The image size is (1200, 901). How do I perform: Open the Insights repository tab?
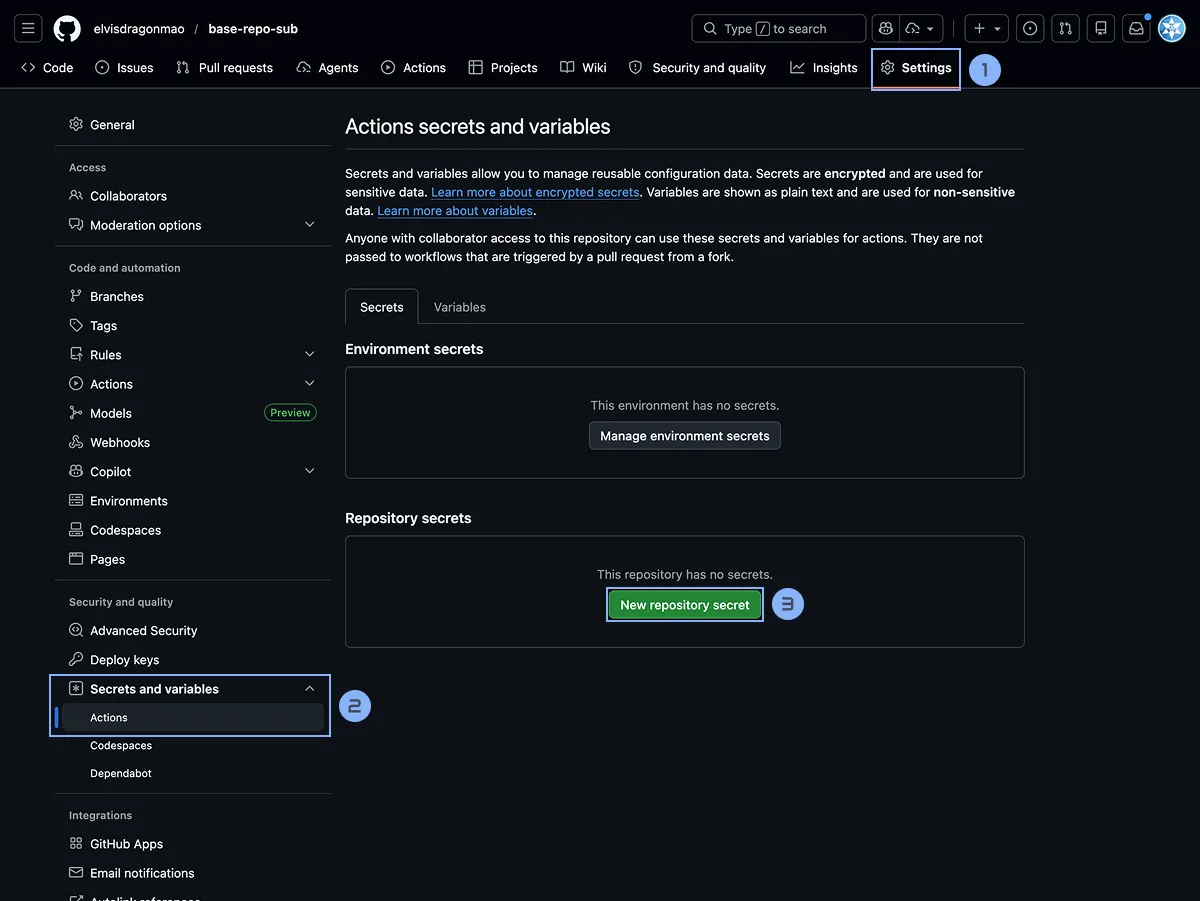824,68
